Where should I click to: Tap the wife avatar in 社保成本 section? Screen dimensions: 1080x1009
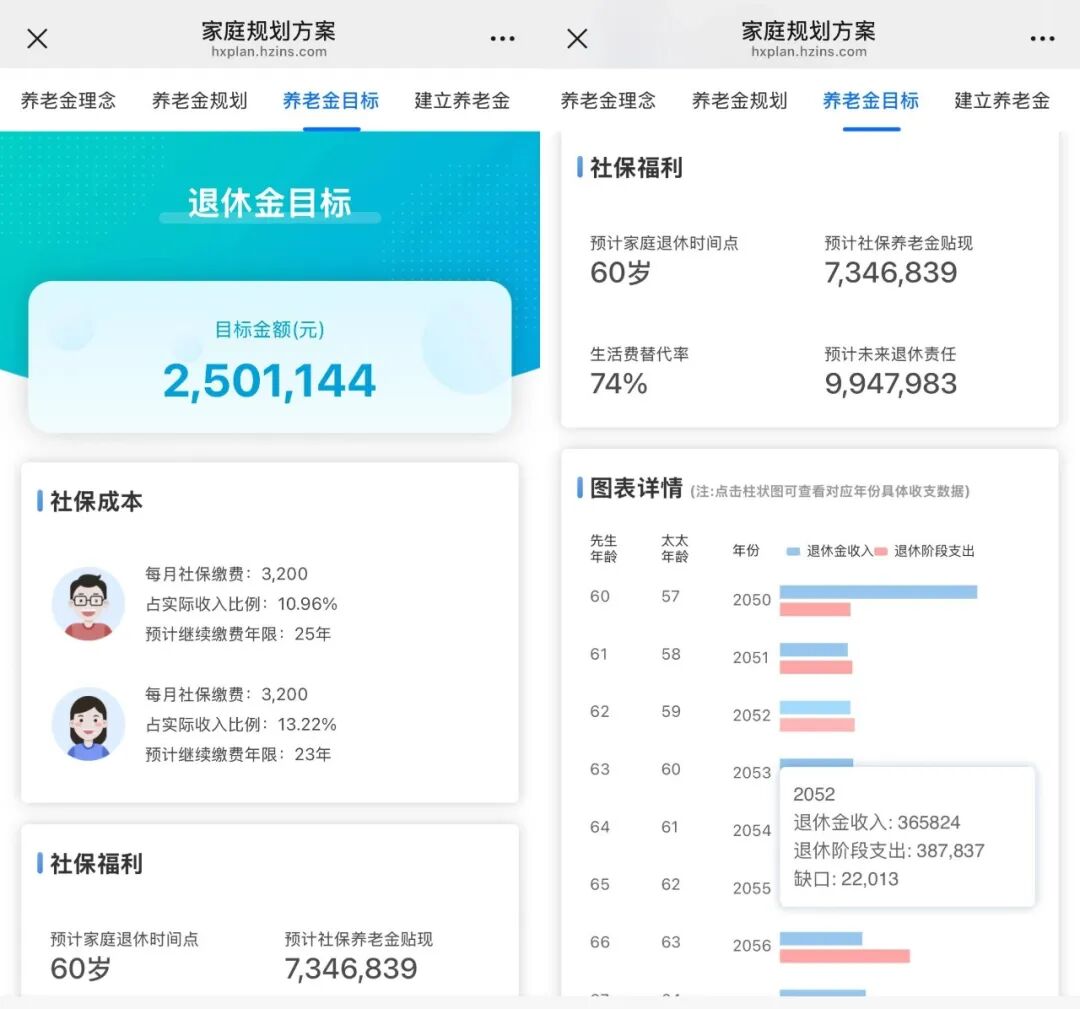[87, 724]
